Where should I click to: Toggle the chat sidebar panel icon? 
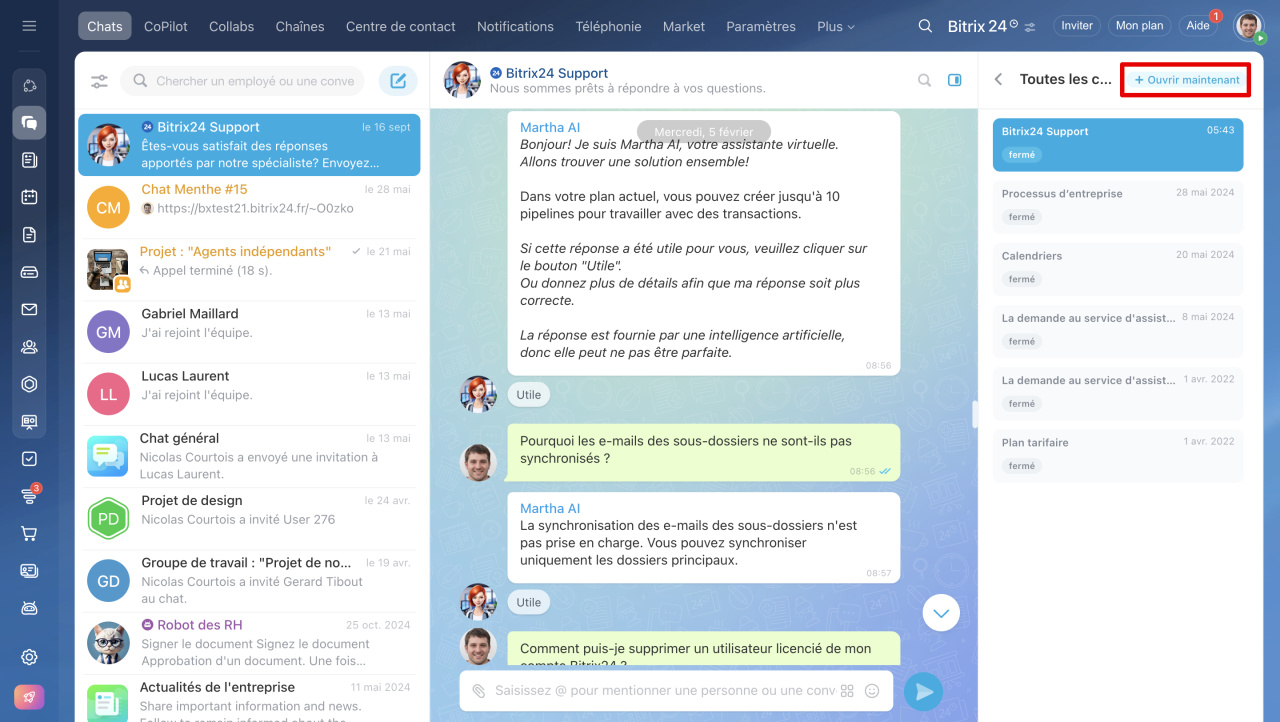point(954,80)
